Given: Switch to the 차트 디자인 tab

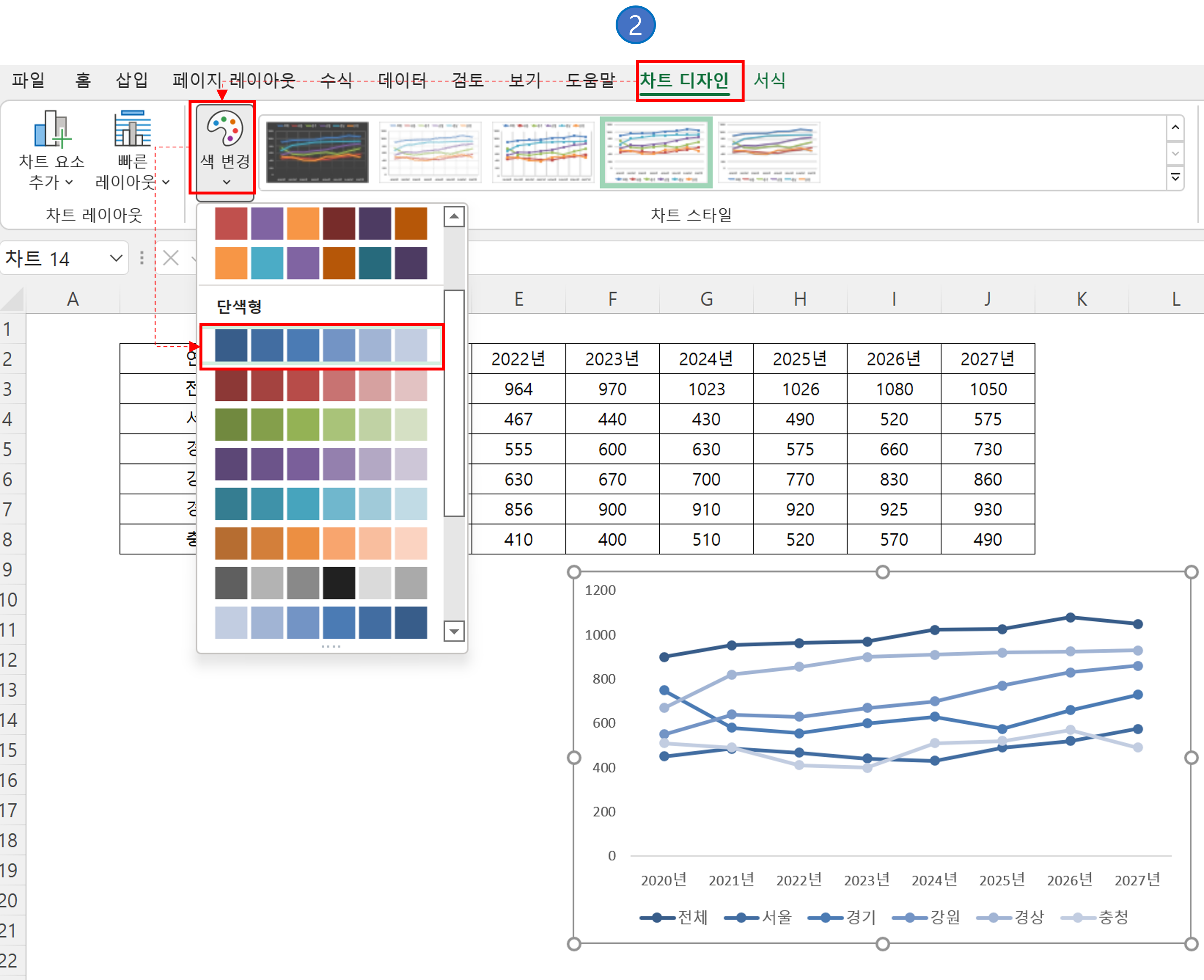Looking at the screenshot, I should point(684,80).
